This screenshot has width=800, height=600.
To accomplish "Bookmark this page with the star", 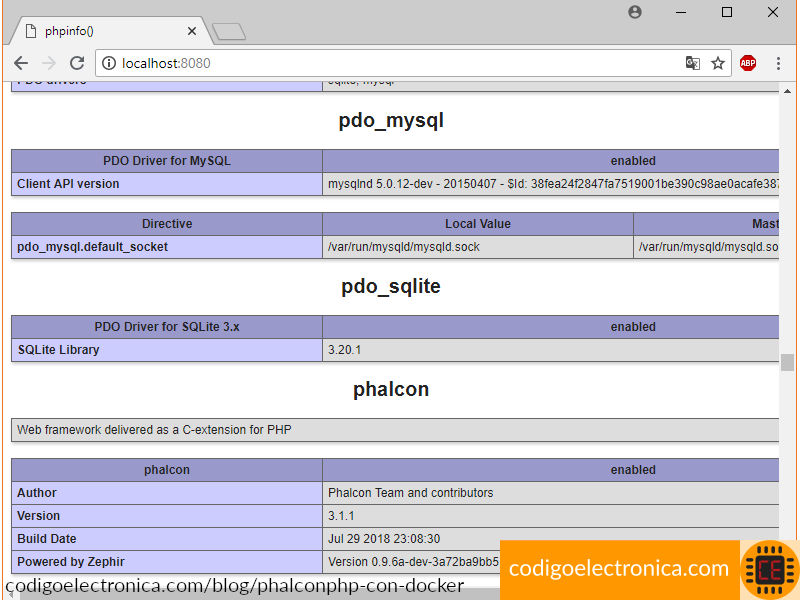I will (x=718, y=63).
